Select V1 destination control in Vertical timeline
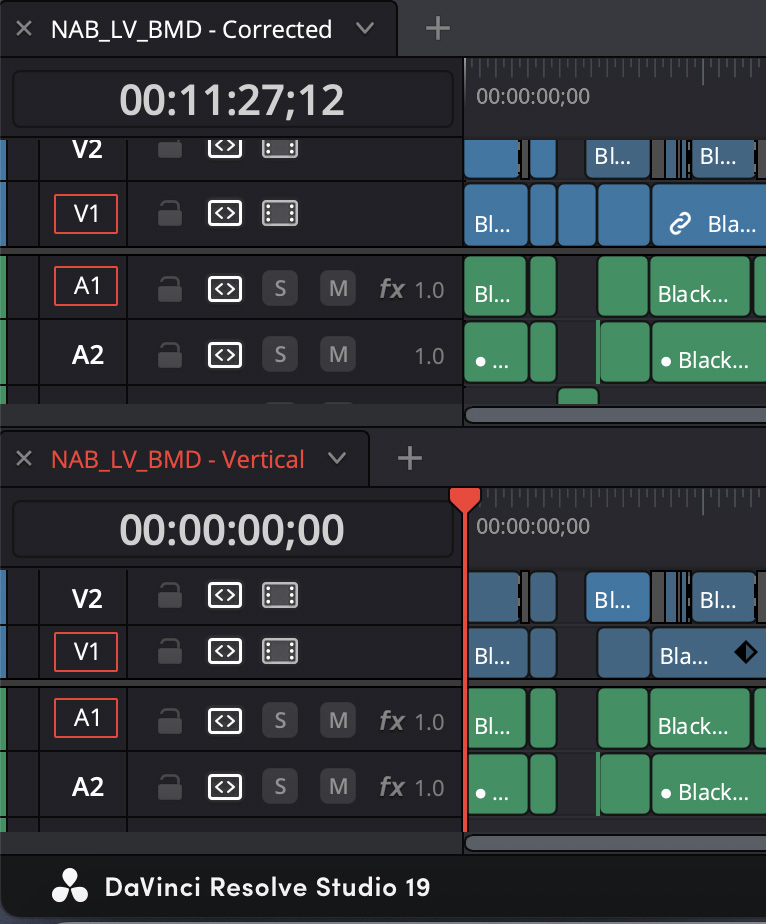The height and width of the screenshot is (924, 766). (x=86, y=652)
